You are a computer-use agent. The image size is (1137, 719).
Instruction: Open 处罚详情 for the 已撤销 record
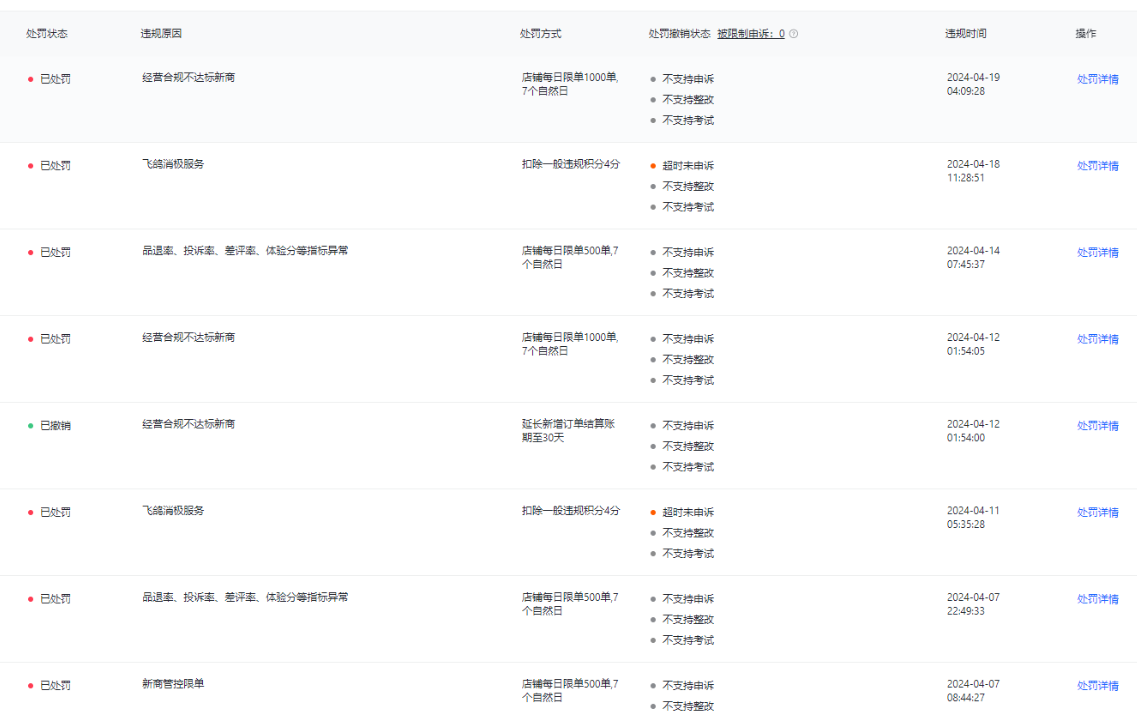click(1097, 426)
